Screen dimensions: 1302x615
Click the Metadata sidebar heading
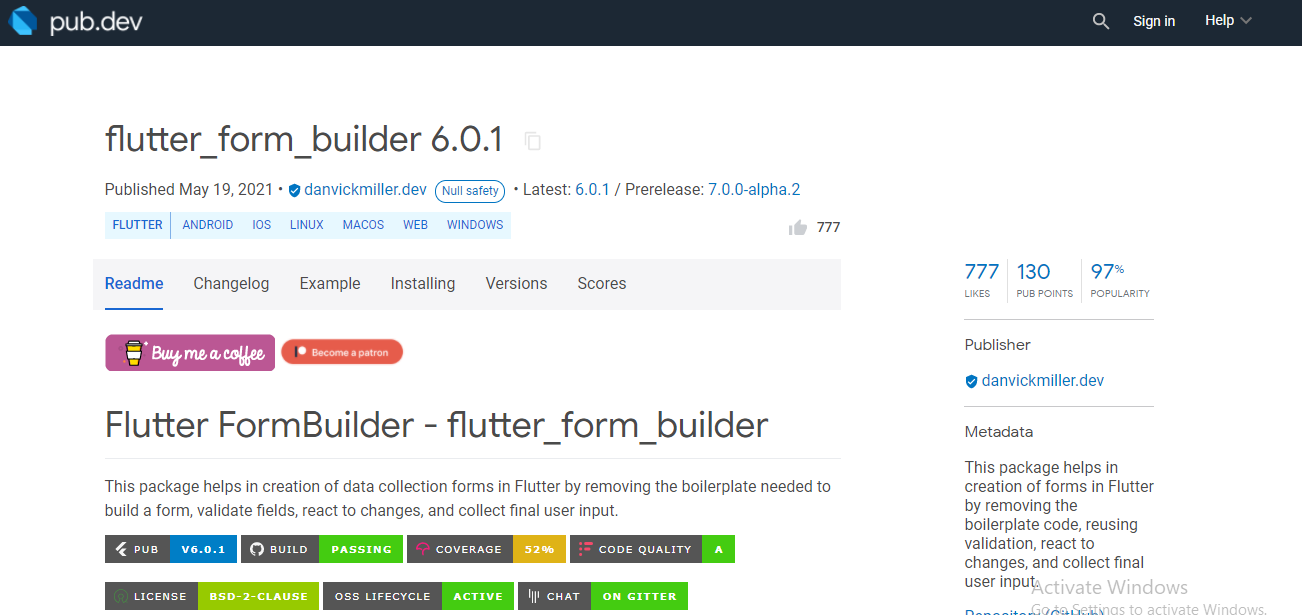coord(999,432)
